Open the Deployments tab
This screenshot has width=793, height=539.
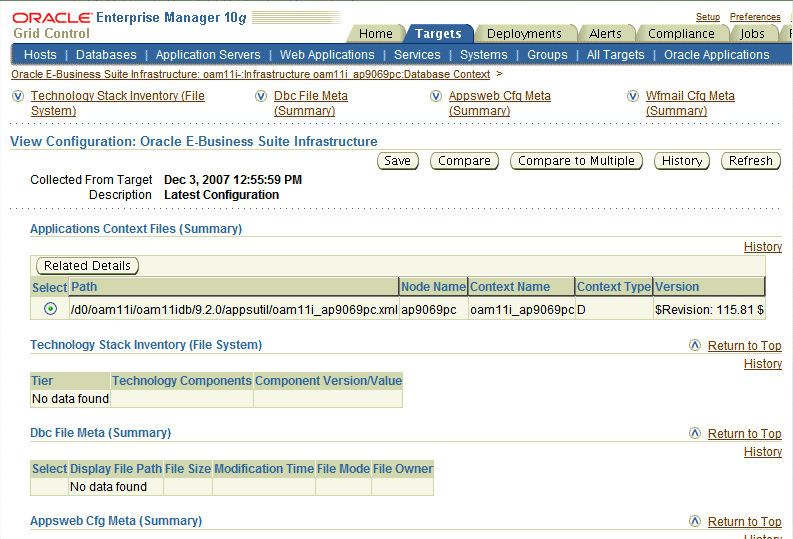tap(524, 34)
